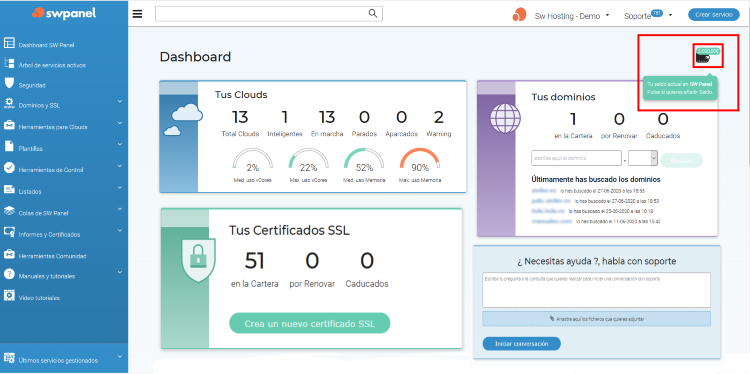Click the Plantillas document icon
The height and width of the screenshot is (374, 750).
pos(9,146)
